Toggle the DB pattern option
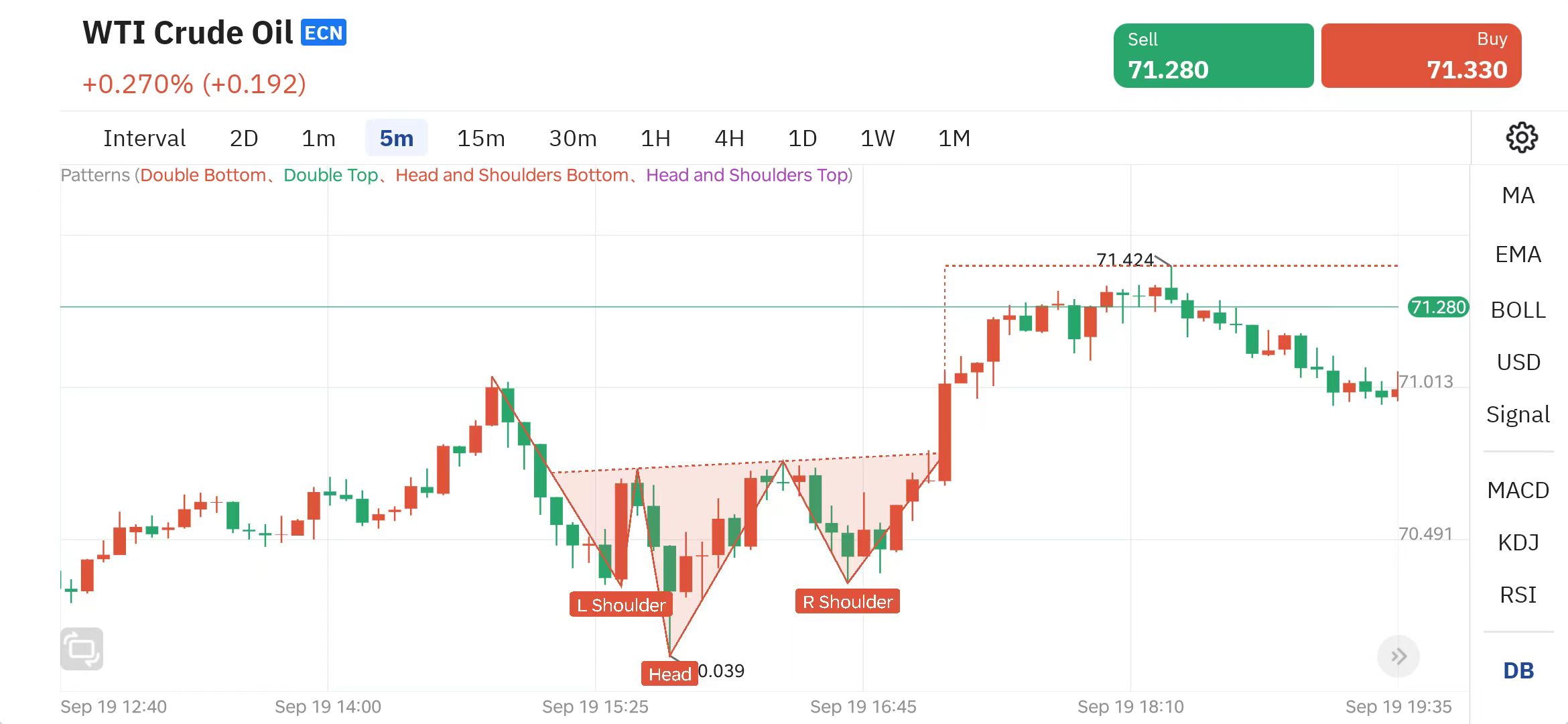This screenshot has width=1568, height=724. (1518, 670)
